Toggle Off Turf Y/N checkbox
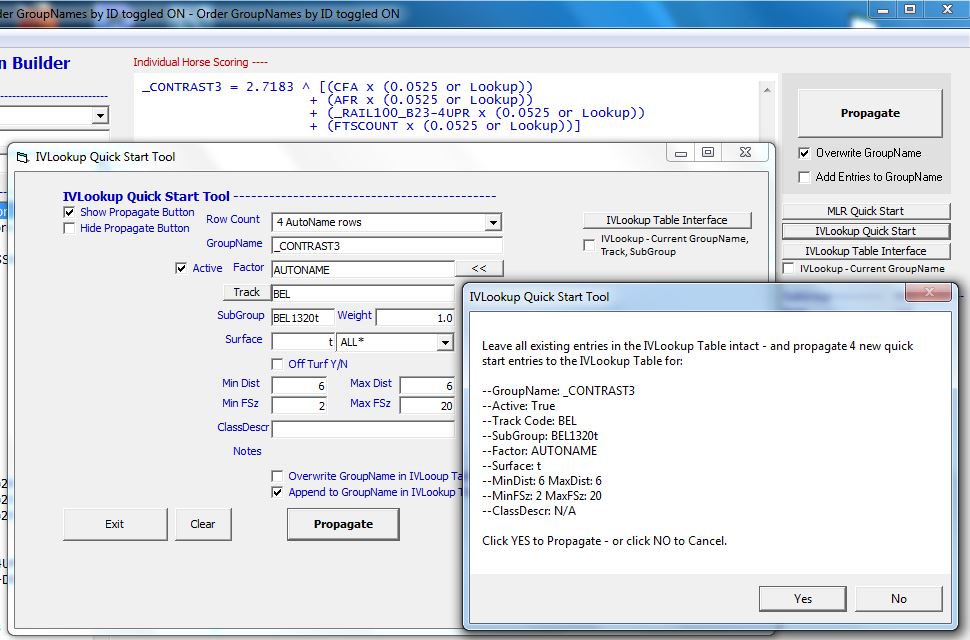This screenshot has height=640, width=970. [x=277, y=364]
